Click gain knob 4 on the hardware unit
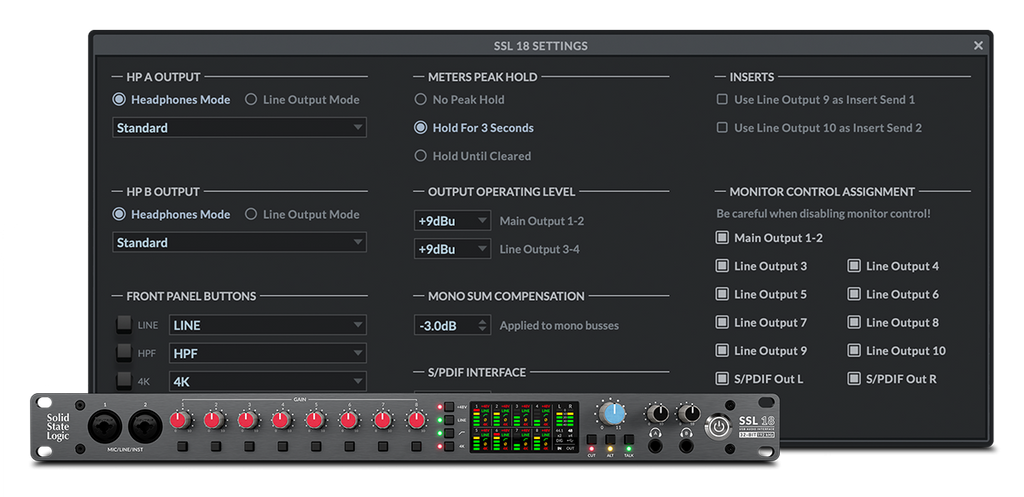 [x=281, y=420]
